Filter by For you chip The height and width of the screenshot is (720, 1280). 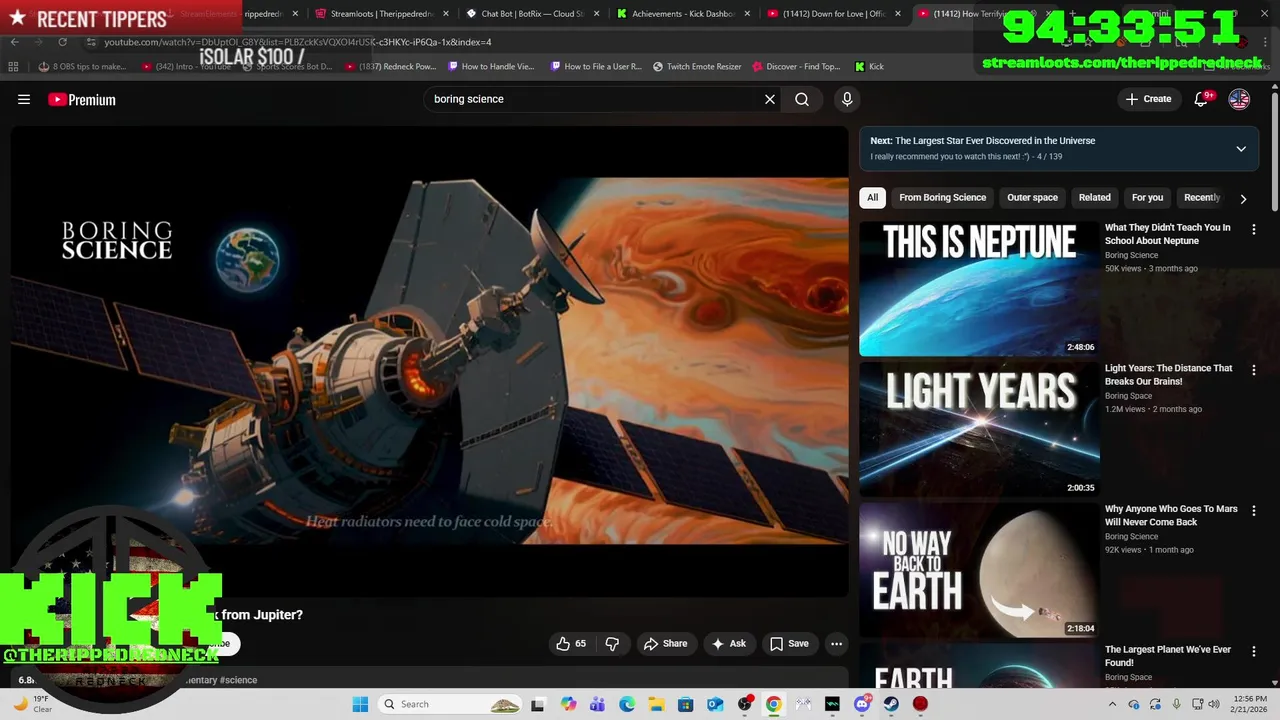(x=1147, y=198)
